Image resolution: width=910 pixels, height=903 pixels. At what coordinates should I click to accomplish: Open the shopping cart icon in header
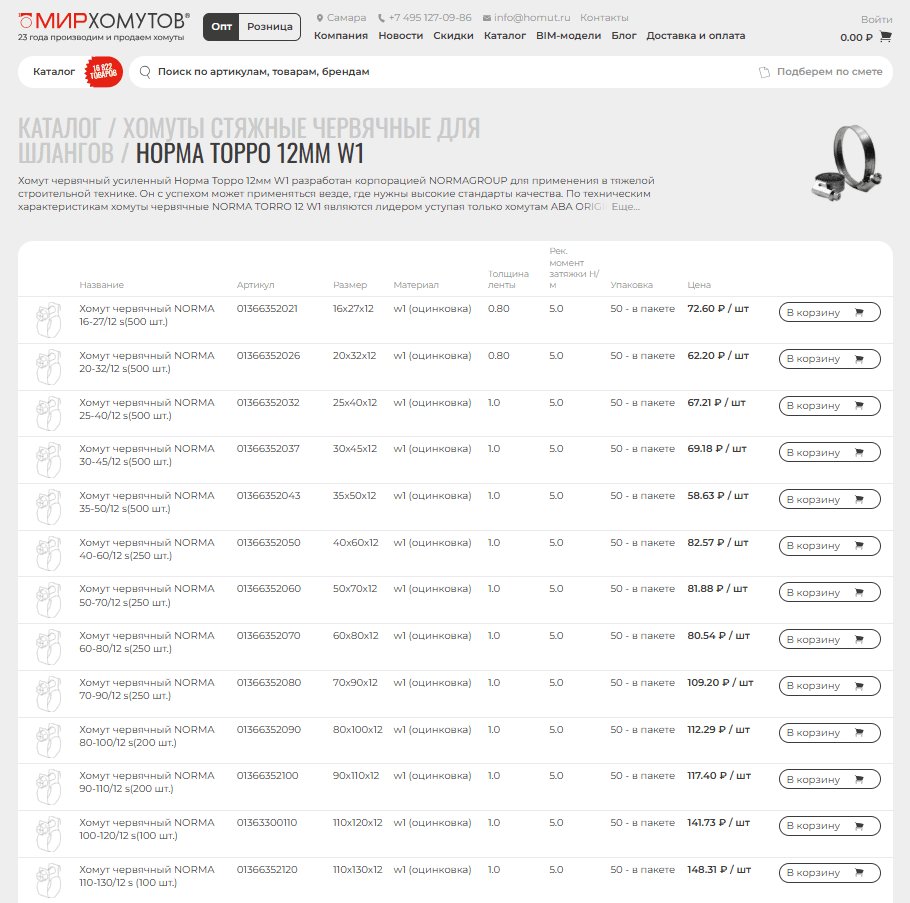click(885, 37)
